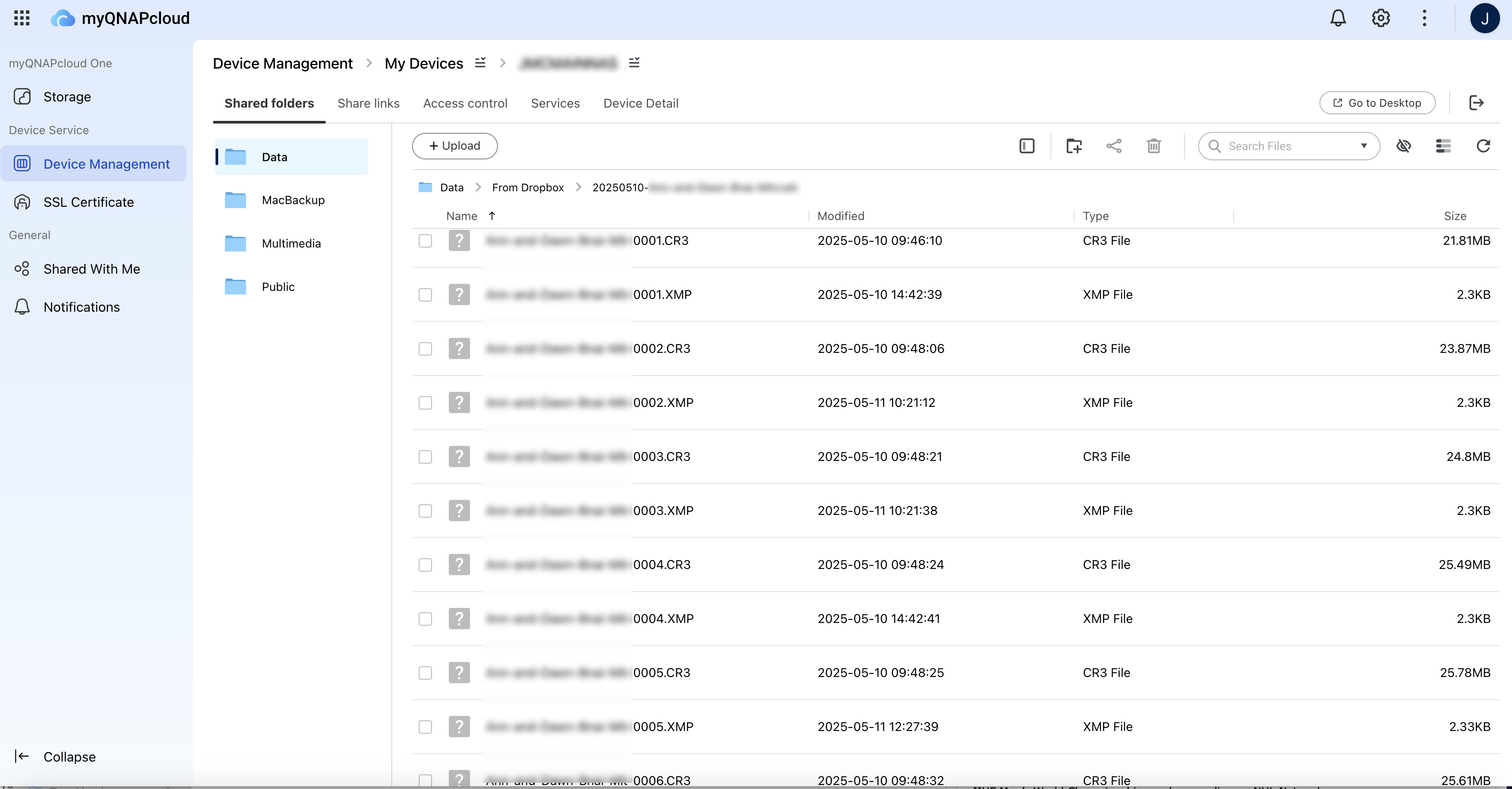The image size is (1512, 789).
Task: Select Device Management in sidebar
Action: coord(94,164)
